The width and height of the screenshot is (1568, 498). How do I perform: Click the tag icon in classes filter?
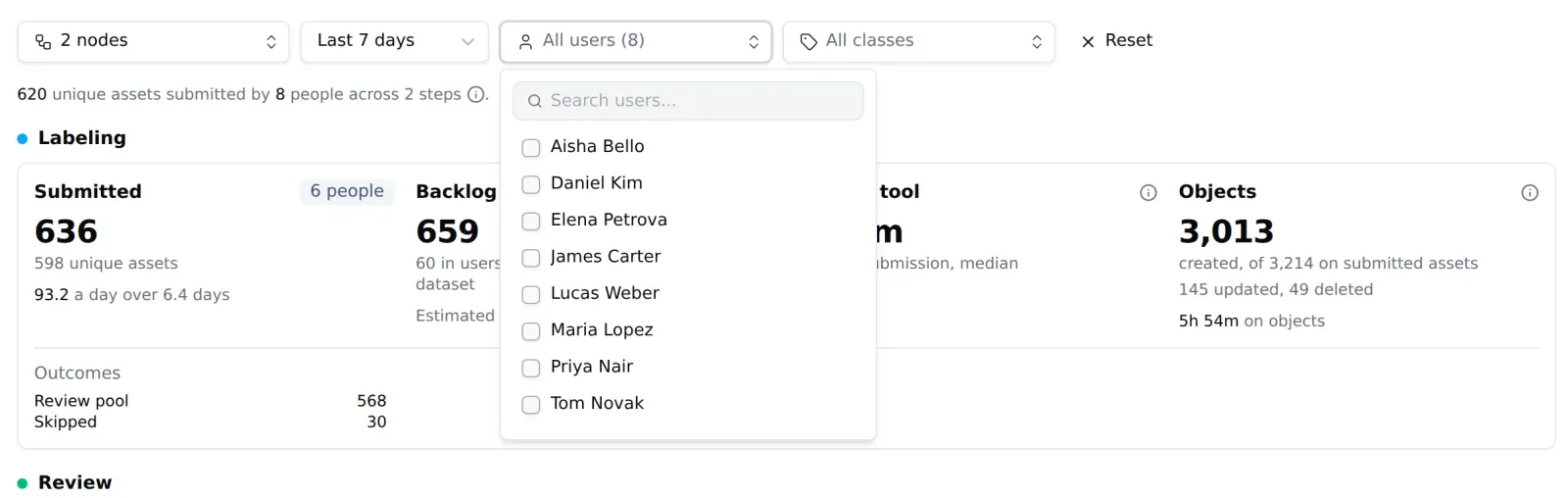coord(808,41)
